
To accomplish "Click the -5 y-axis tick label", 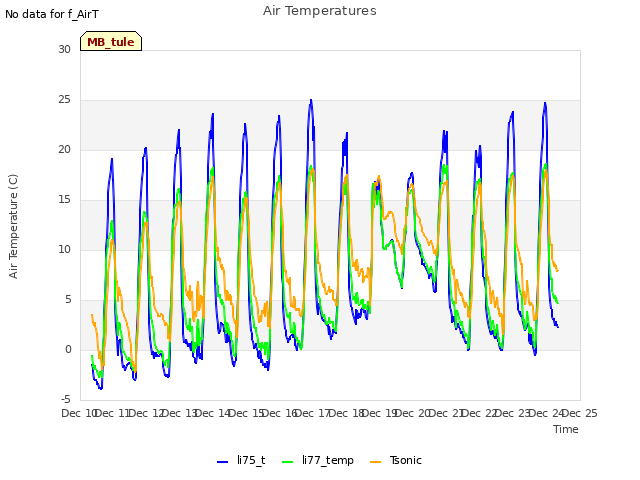I will (66, 399).
